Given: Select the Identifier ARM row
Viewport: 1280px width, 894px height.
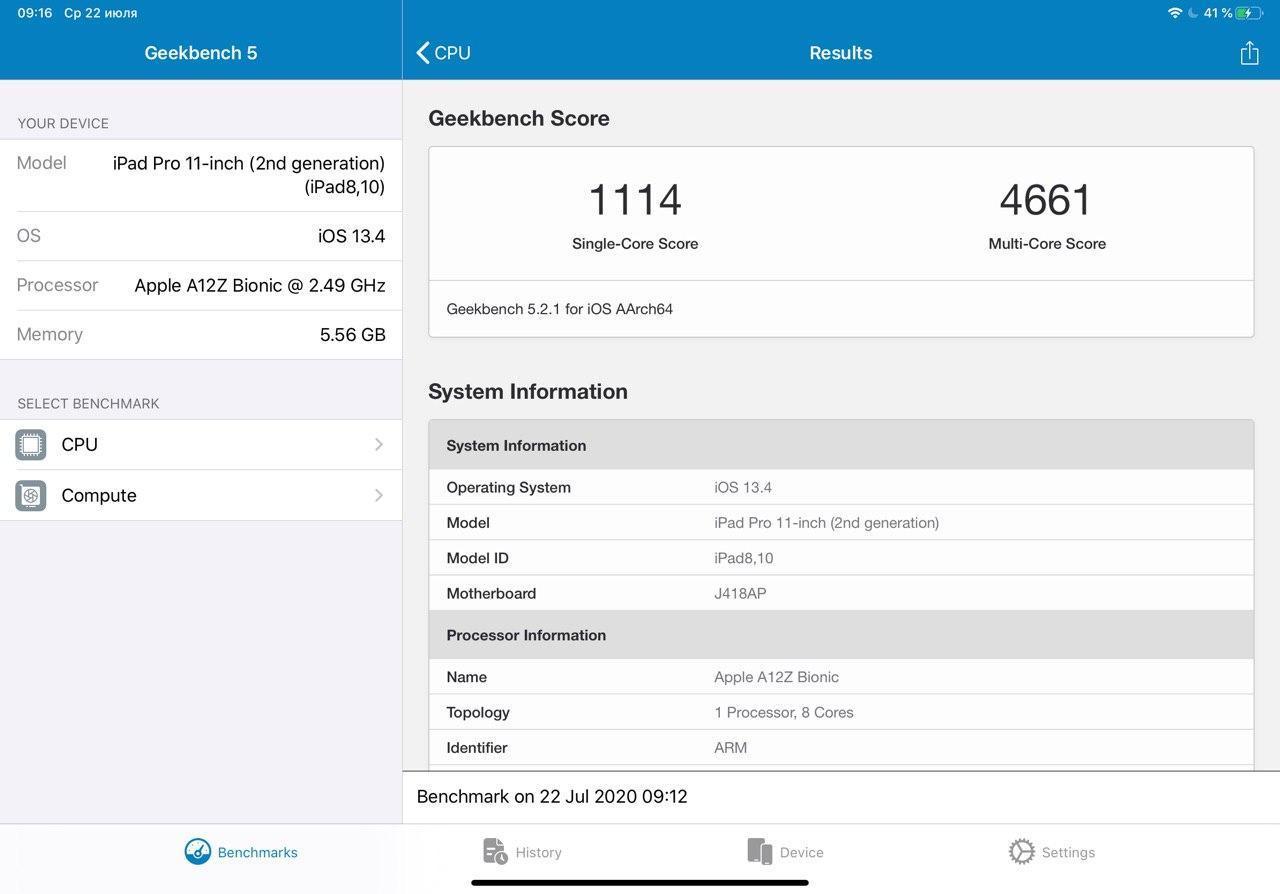Looking at the screenshot, I should click(841, 747).
